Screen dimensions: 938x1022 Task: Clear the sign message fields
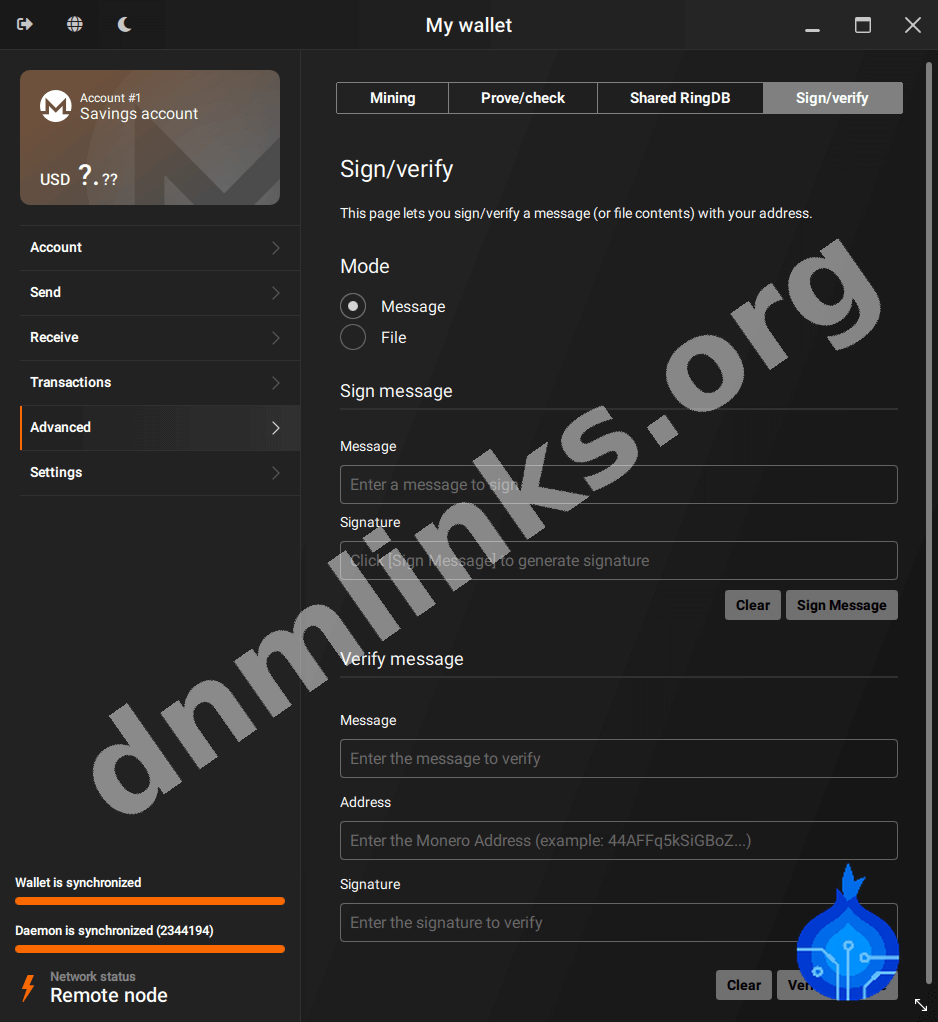(752, 605)
